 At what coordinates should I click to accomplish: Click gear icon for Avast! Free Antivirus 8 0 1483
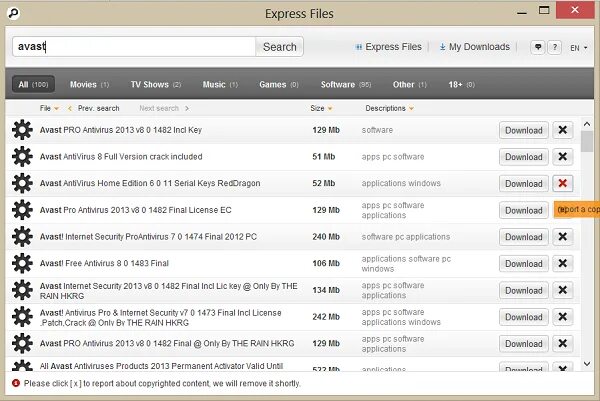[x=22, y=263]
